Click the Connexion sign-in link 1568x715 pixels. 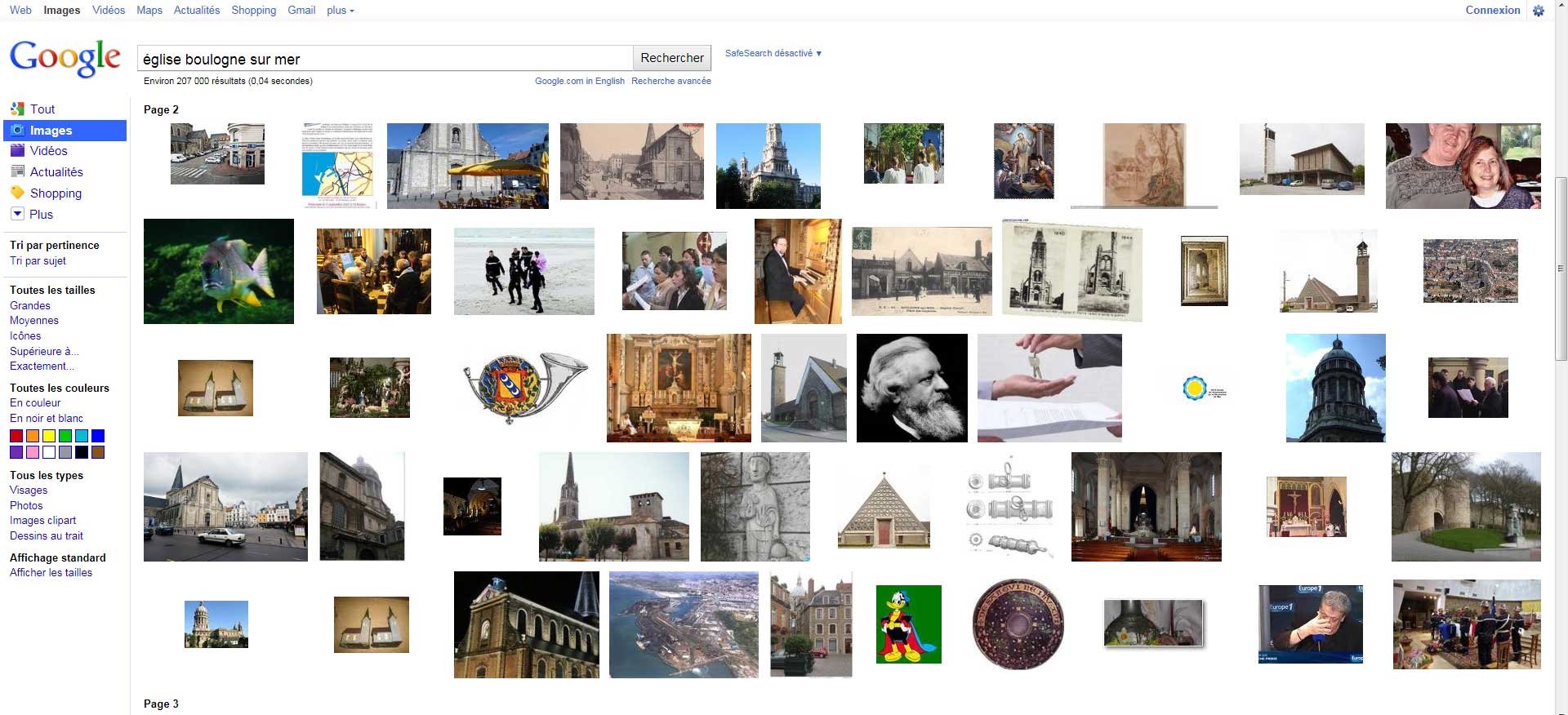pyautogui.click(x=1492, y=10)
